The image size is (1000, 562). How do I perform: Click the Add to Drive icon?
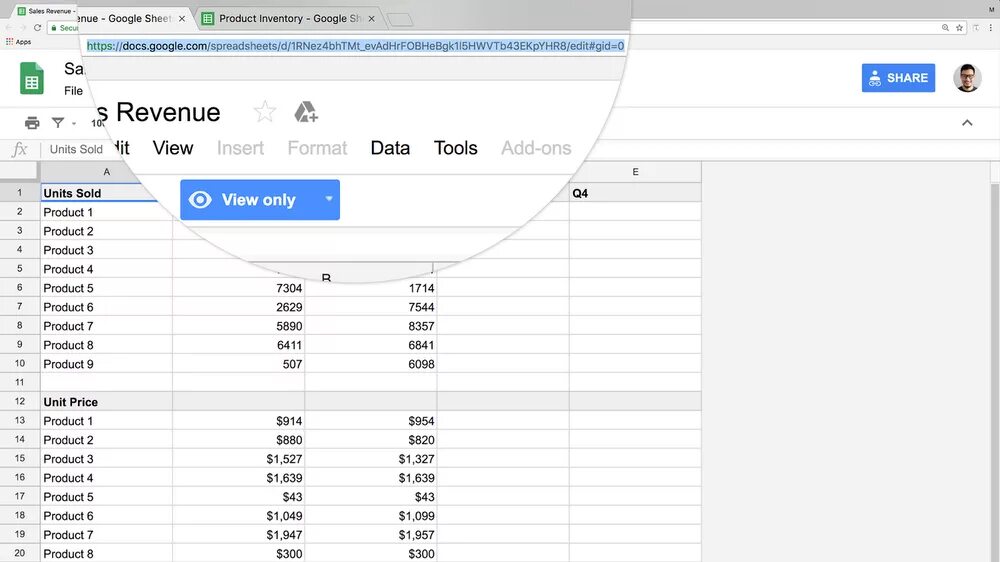(305, 112)
